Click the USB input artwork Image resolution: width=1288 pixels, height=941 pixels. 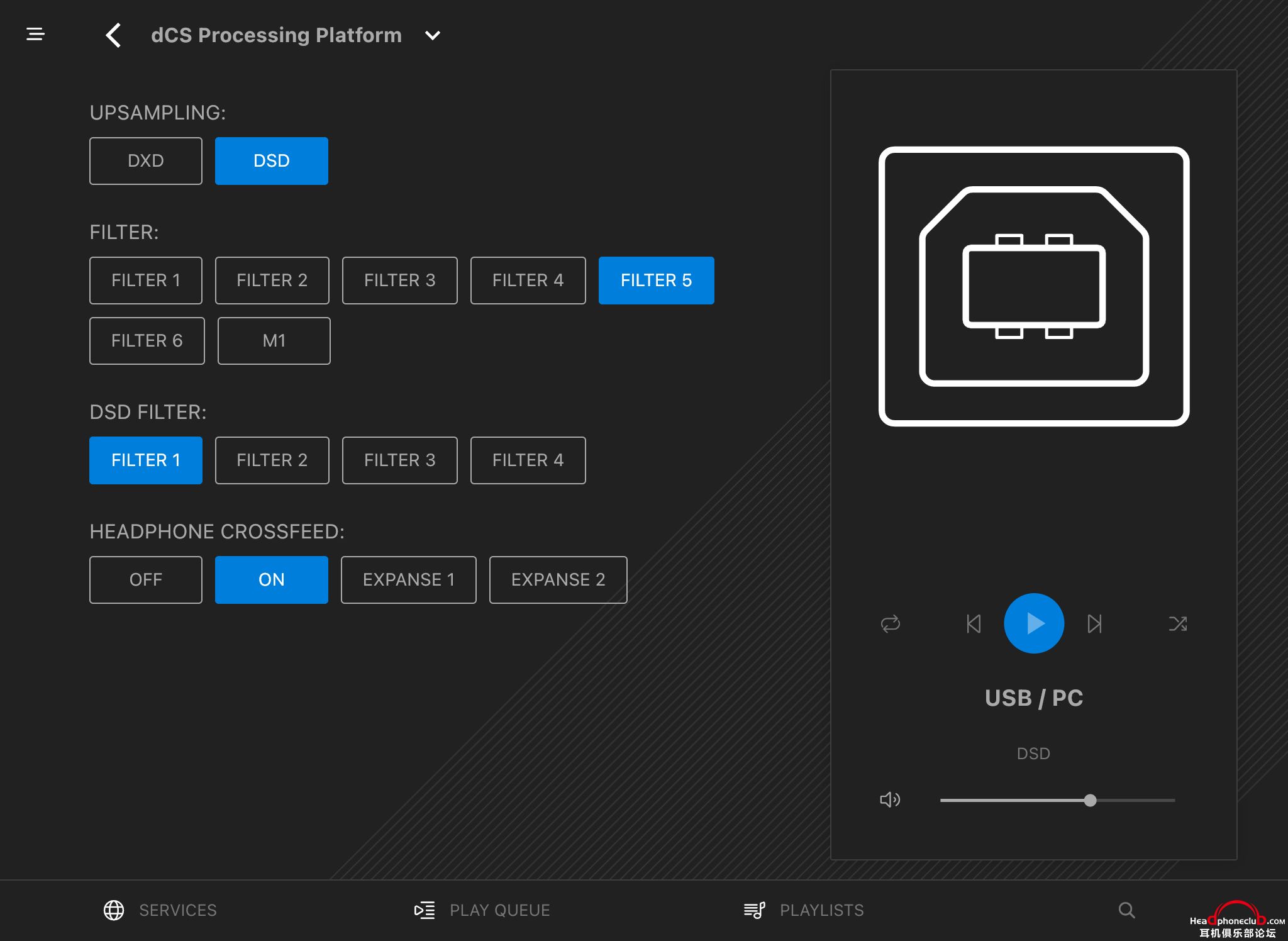click(x=1034, y=287)
